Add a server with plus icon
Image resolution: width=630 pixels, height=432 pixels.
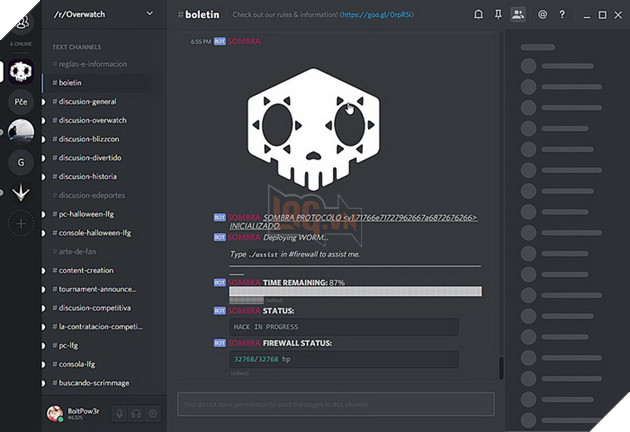tap(21, 223)
